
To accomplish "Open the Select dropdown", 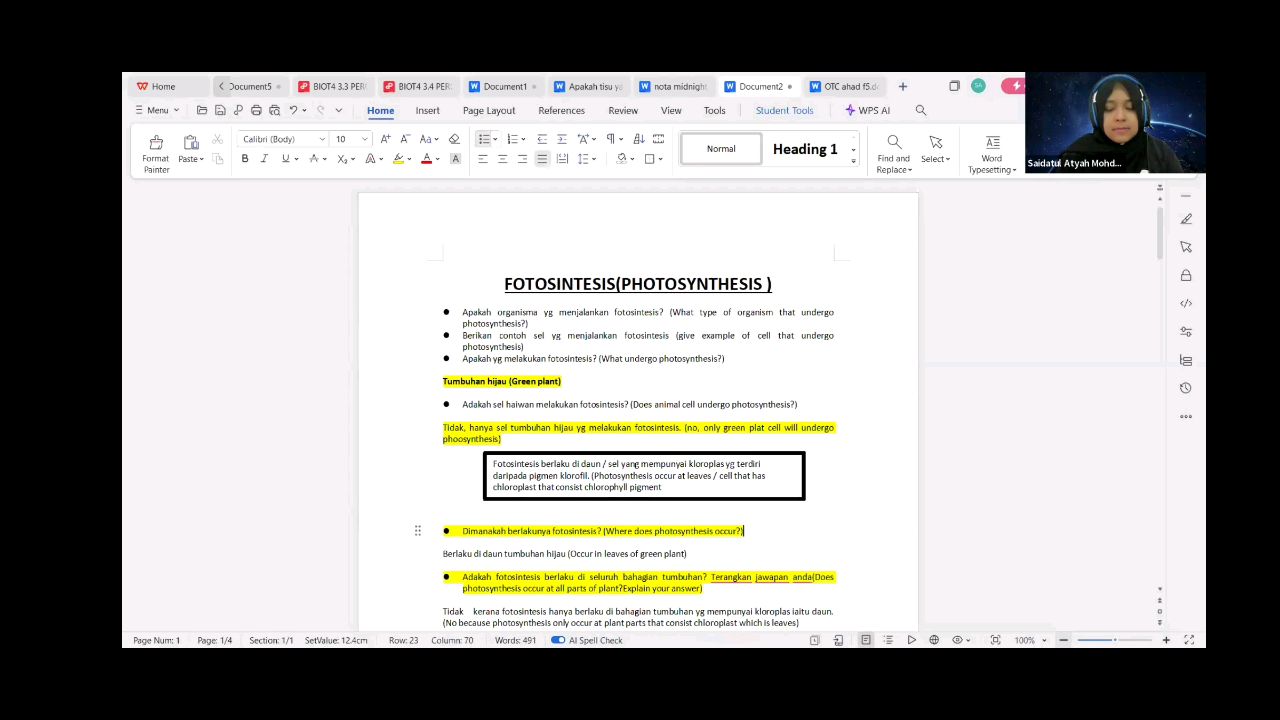I will pos(935,159).
